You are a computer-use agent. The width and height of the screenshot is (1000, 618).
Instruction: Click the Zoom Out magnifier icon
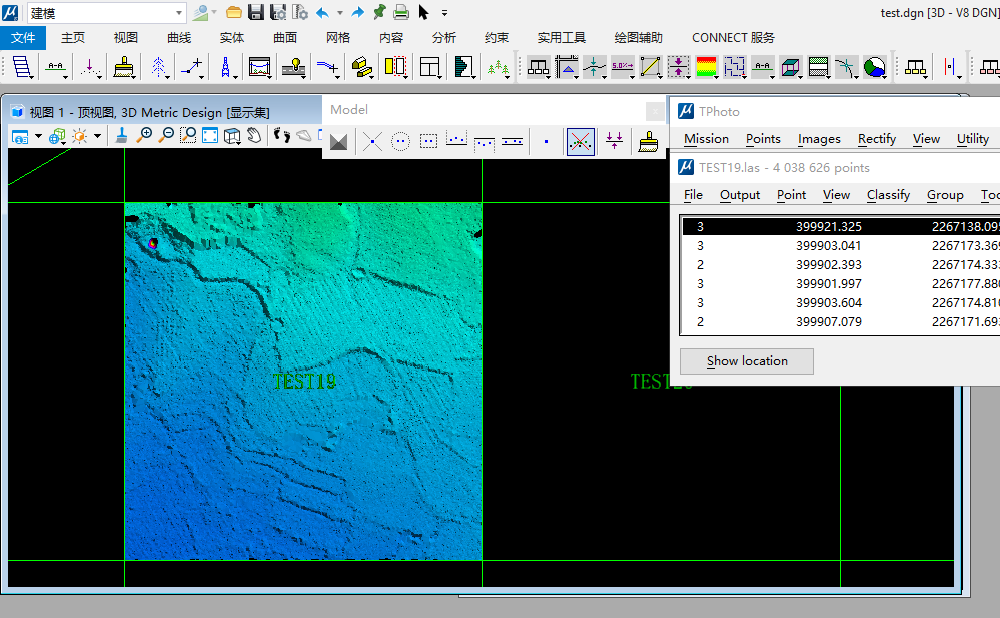coord(166,136)
